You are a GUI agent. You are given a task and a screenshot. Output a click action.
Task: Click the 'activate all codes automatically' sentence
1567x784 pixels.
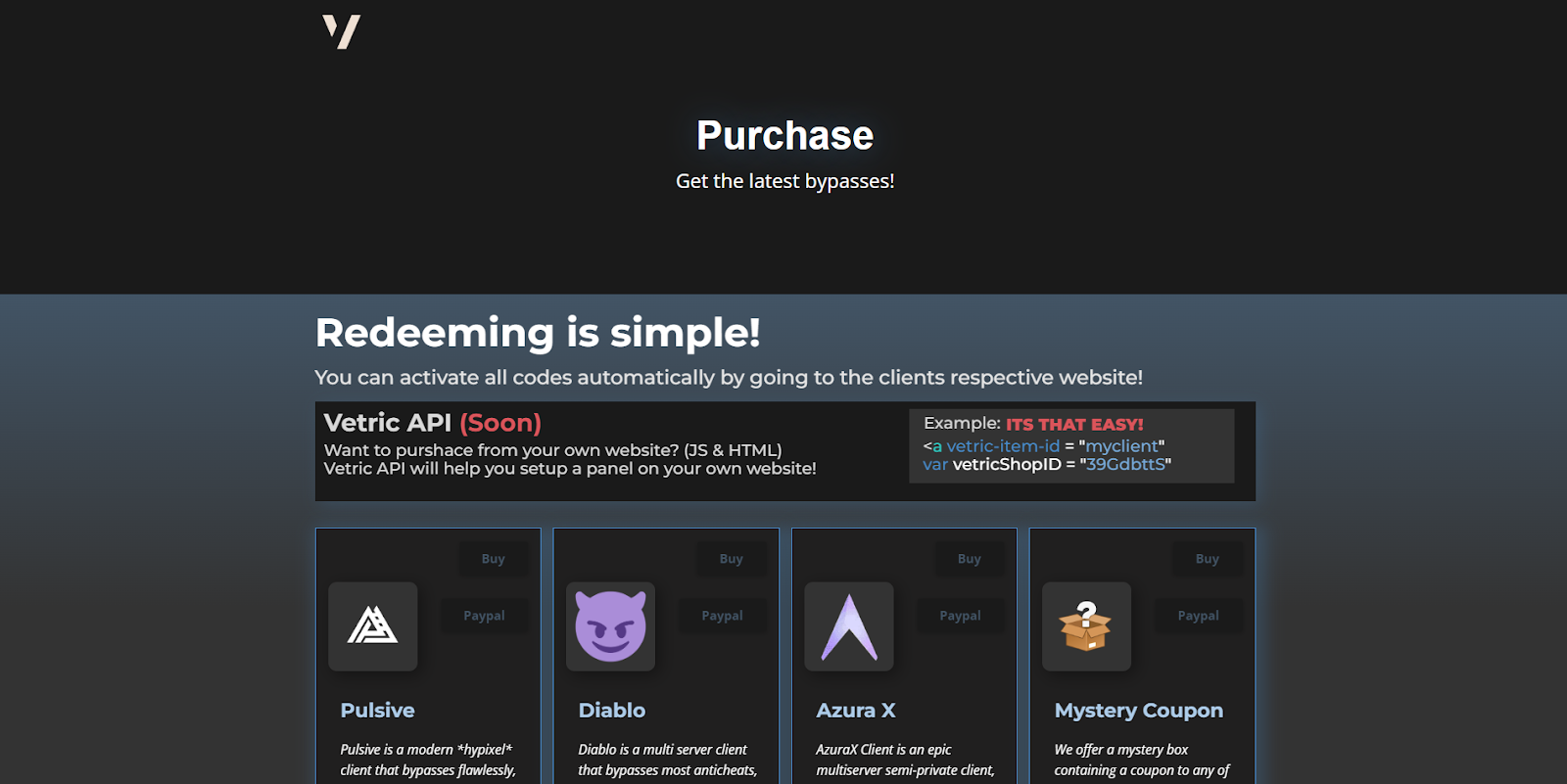[x=729, y=378]
